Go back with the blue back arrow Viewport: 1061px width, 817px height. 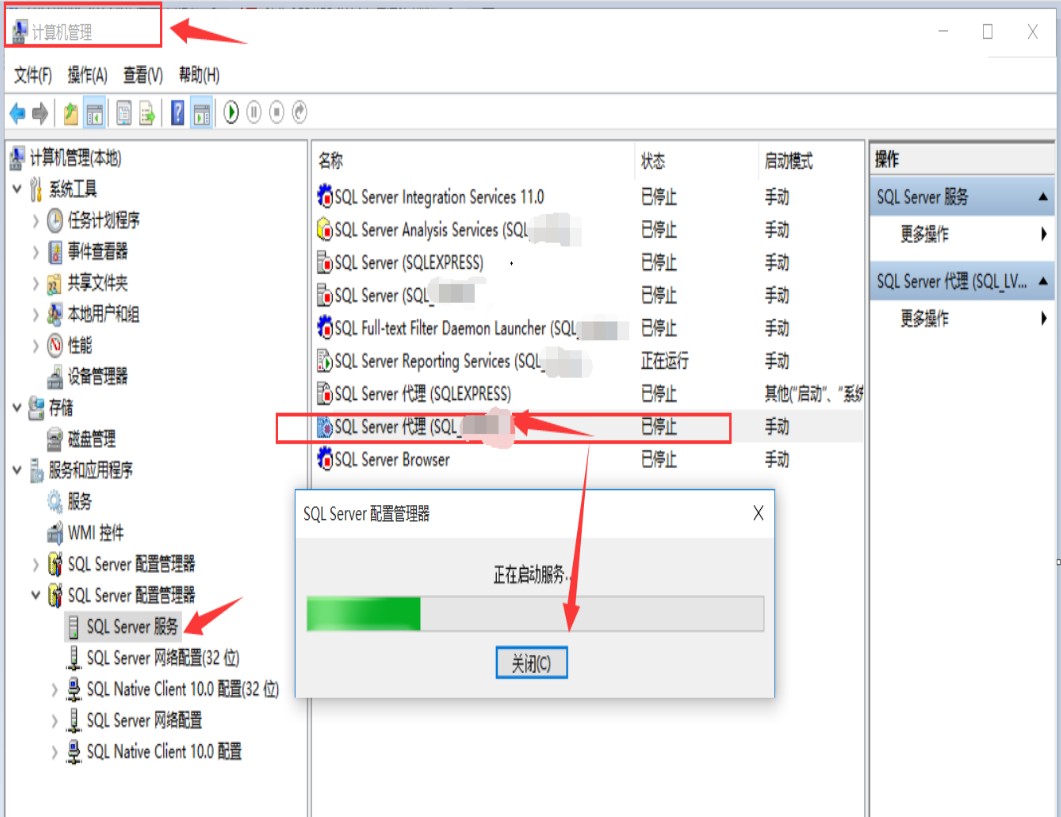point(18,113)
